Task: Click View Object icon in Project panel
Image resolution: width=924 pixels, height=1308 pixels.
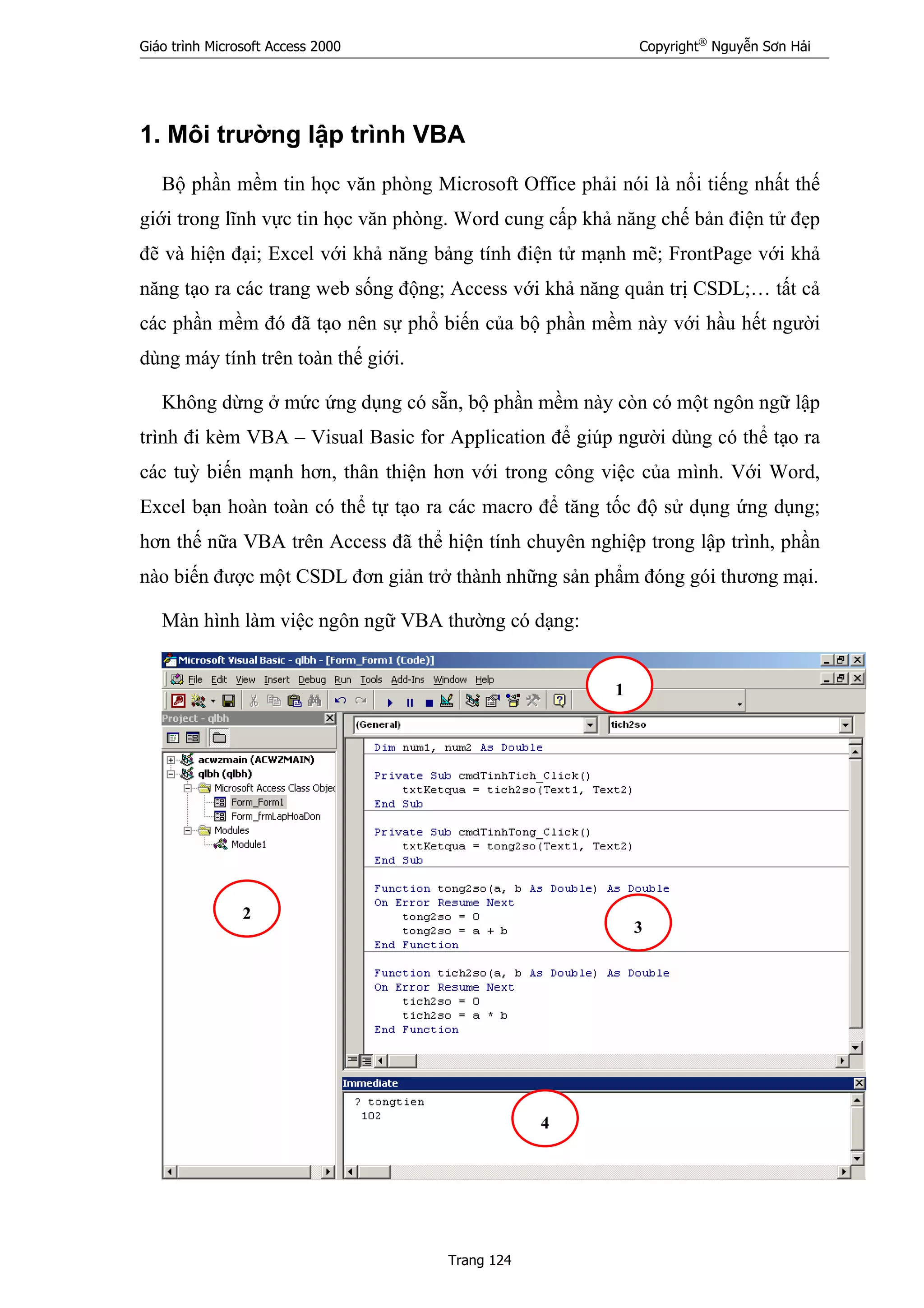Action: (x=193, y=738)
